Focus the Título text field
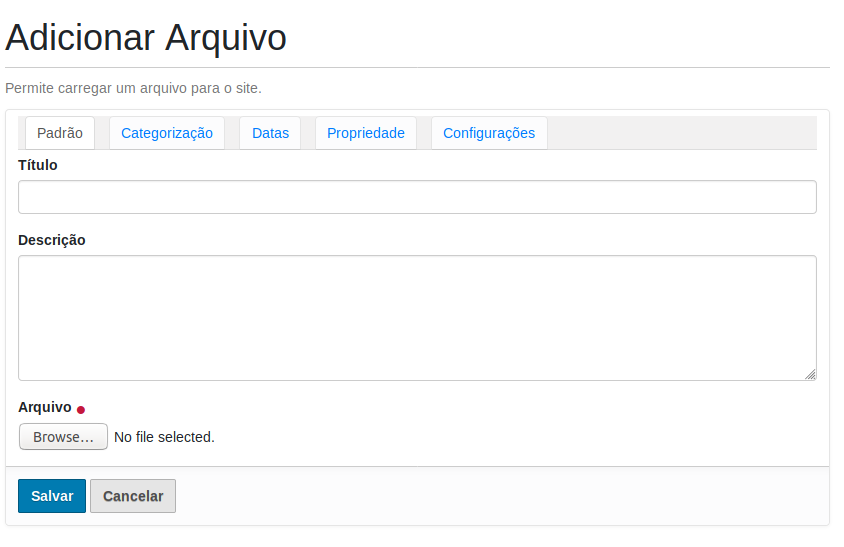Screen dimensions: 844x547 [417, 197]
